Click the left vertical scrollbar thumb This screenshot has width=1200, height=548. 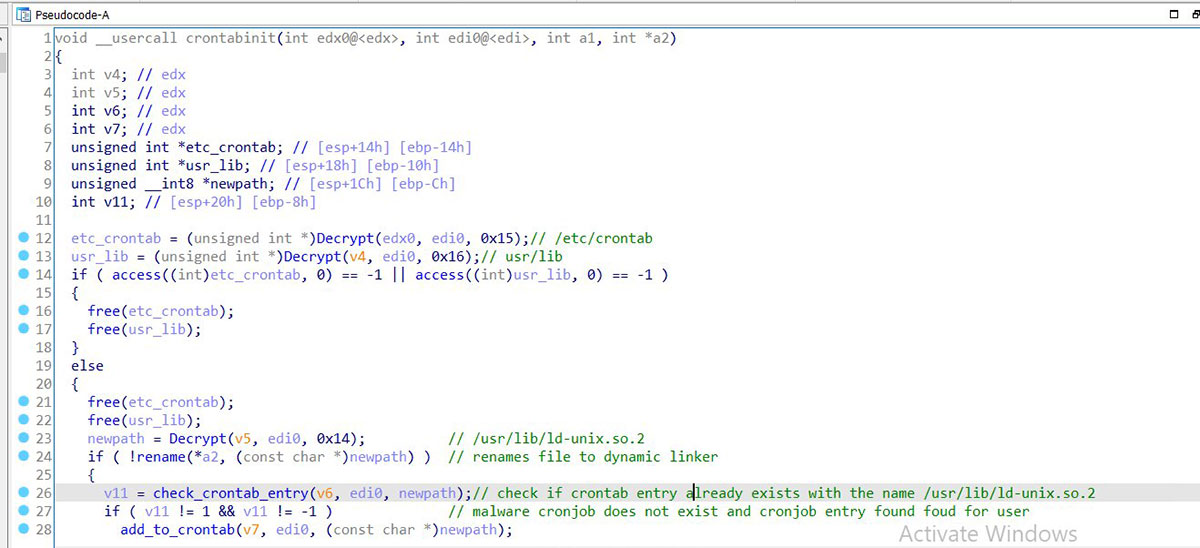click(4, 60)
